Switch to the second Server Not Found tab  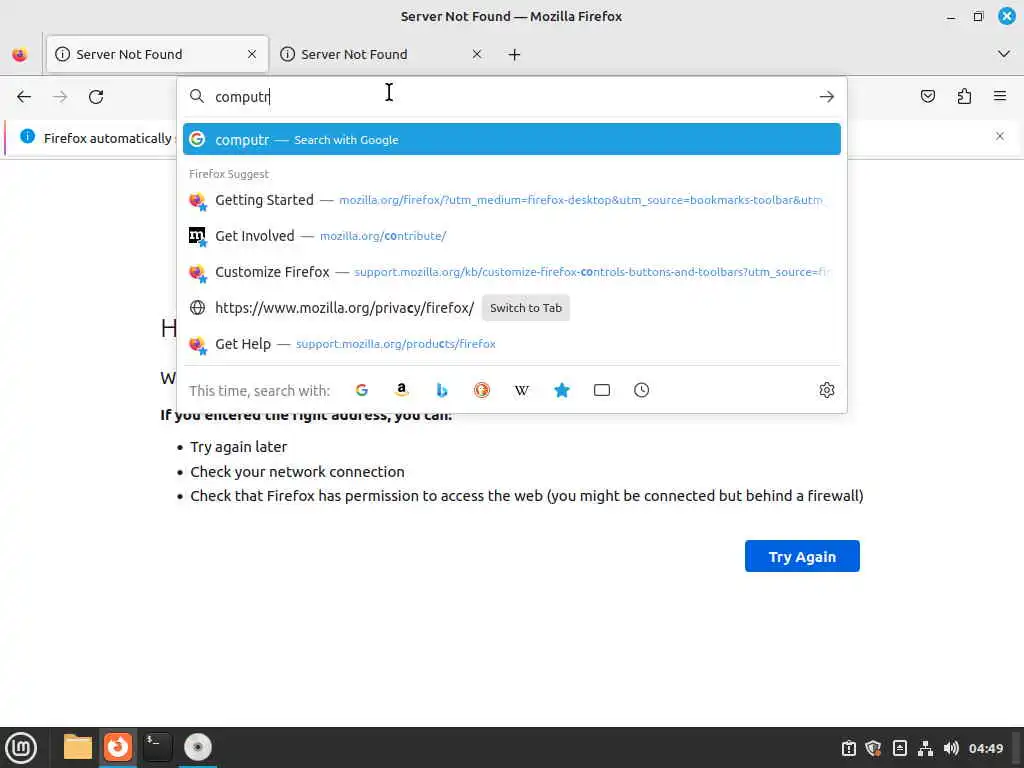tap(382, 54)
